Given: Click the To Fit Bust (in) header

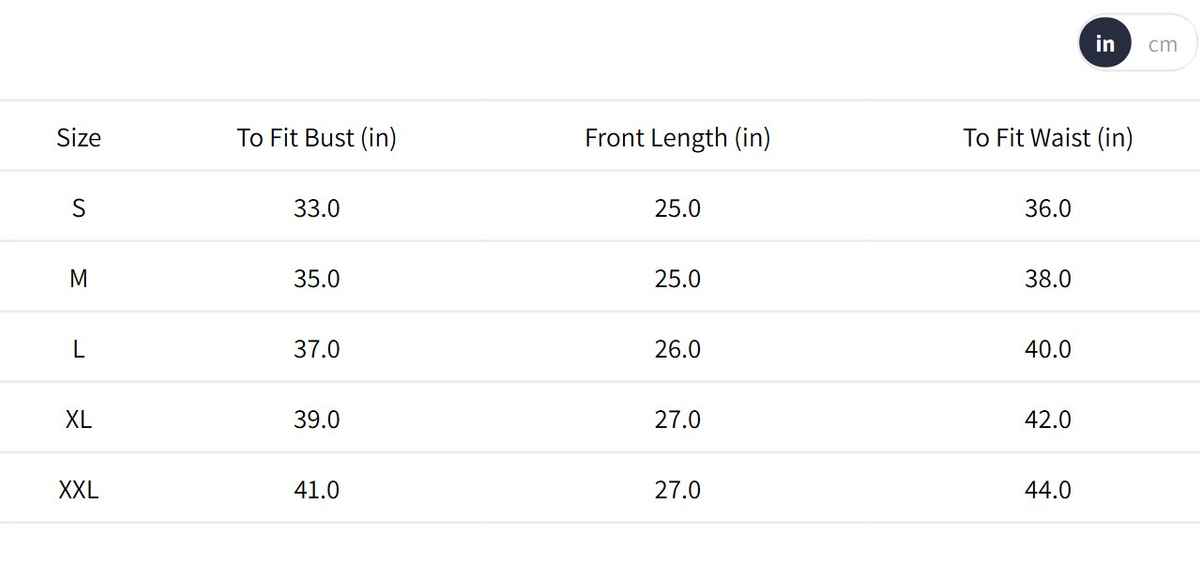Looking at the screenshot, I should click(x=316, y=138).
